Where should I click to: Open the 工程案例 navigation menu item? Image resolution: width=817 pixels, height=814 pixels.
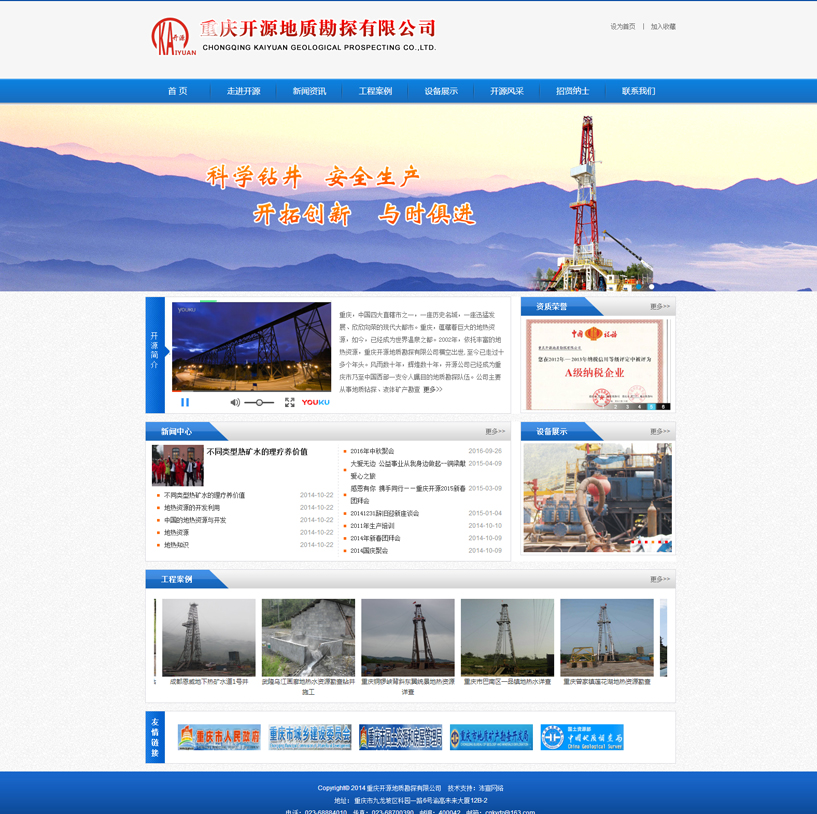point(375,91)
